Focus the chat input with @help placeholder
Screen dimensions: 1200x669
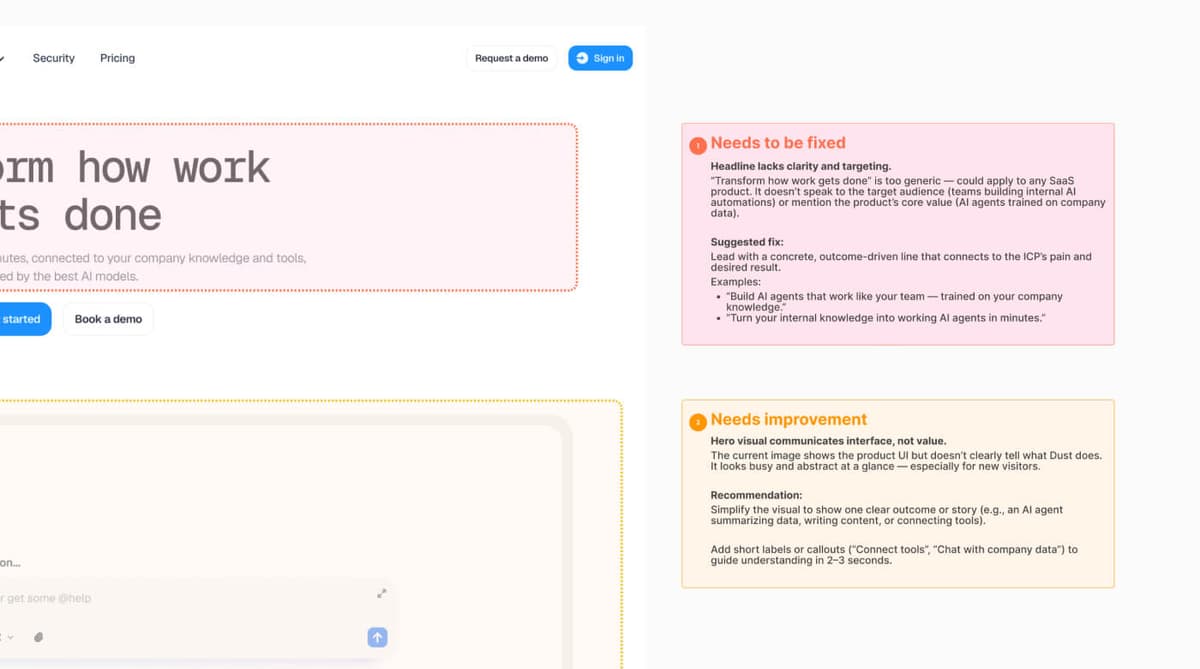150,598
